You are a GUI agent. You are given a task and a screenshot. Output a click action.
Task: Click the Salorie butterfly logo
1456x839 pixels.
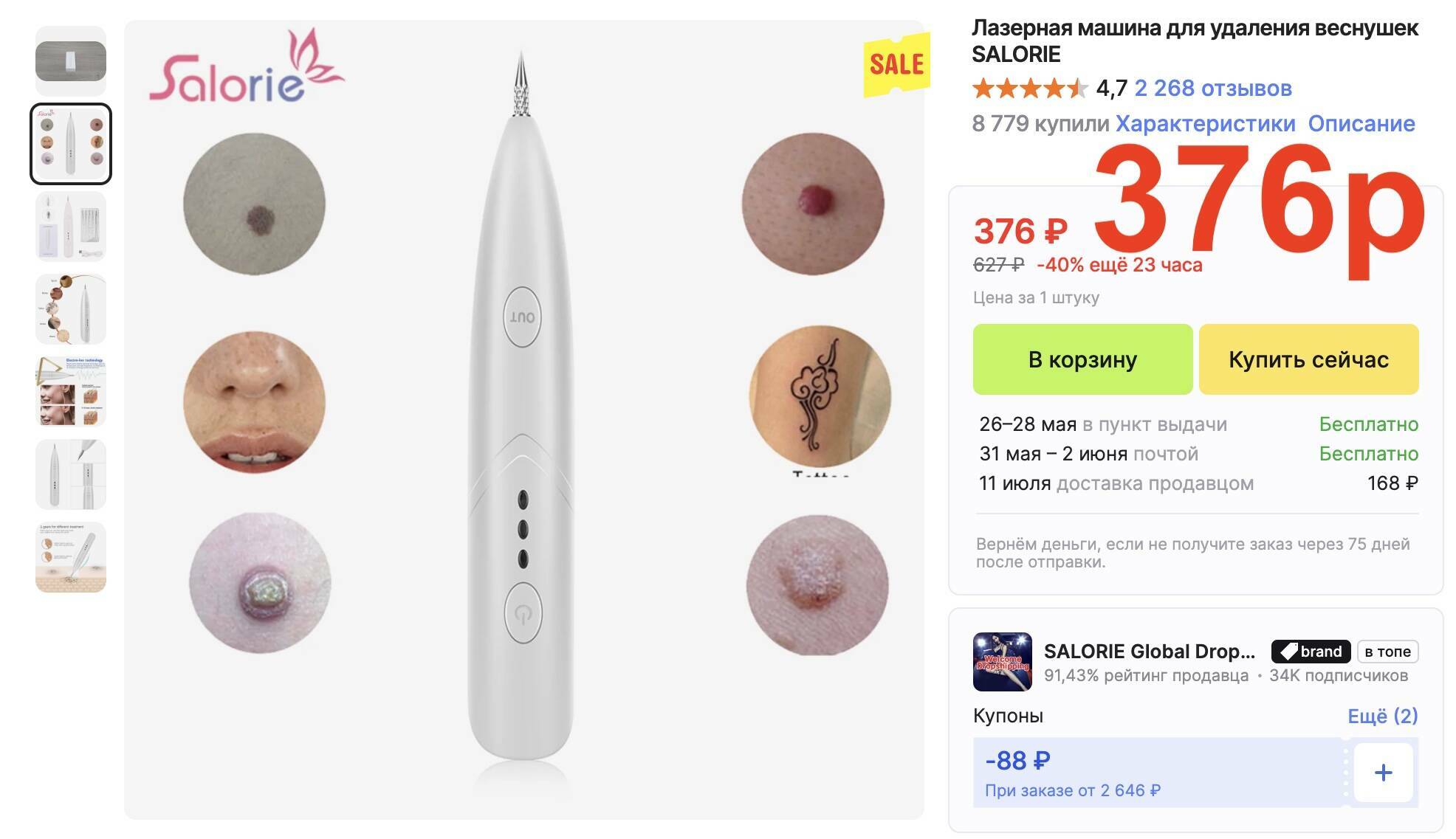[x=247, y=66]
